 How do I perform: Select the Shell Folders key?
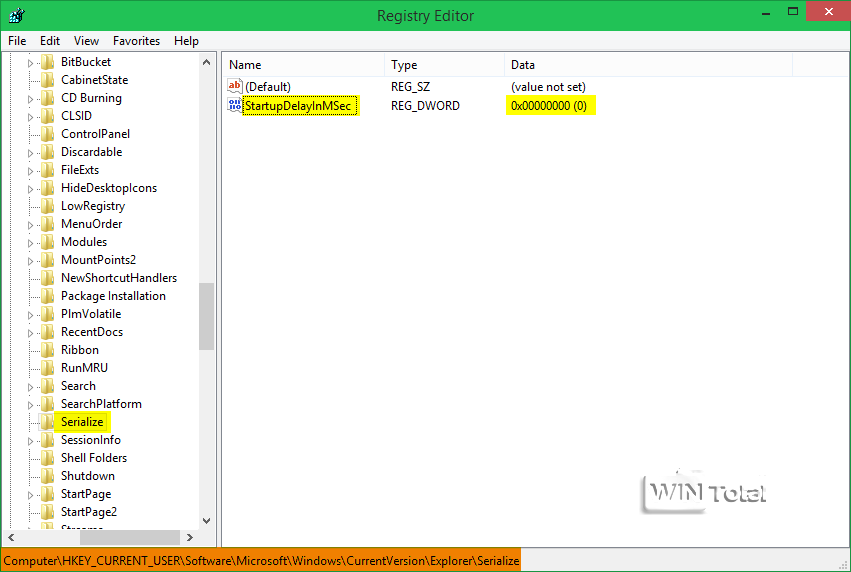[94, 458]
